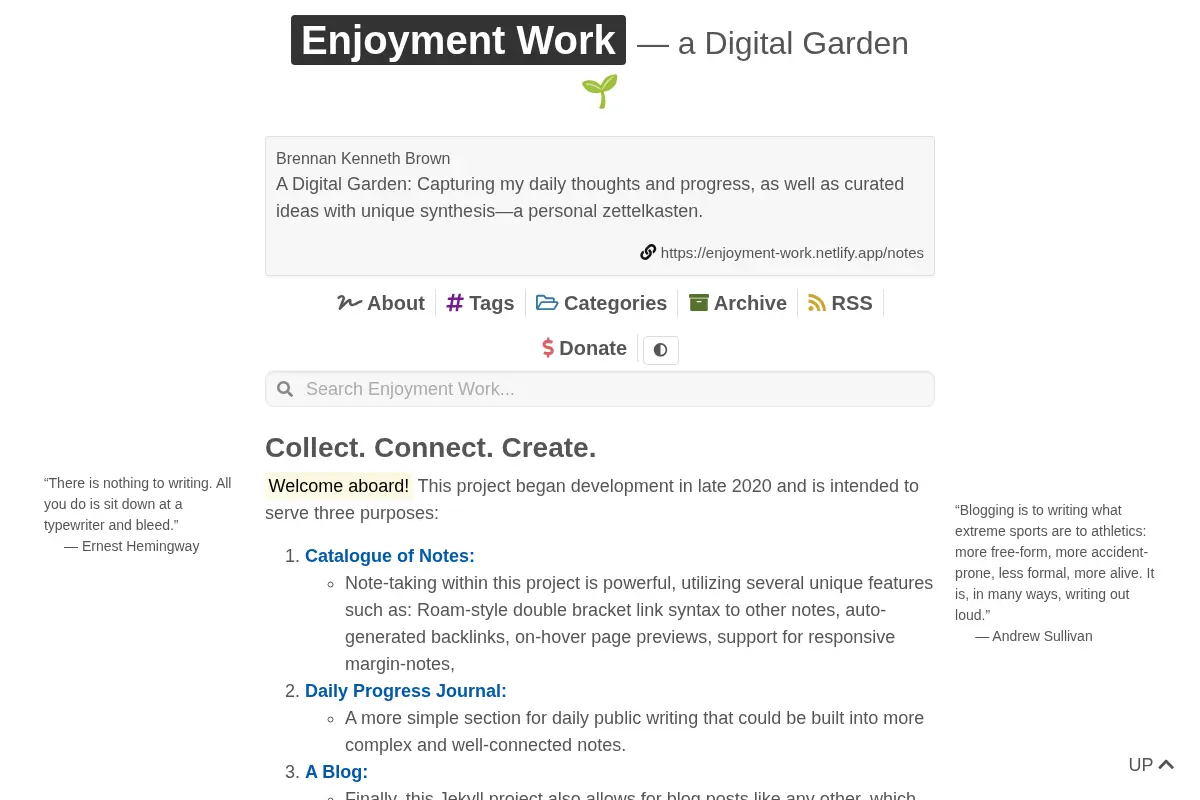Click the purple hashtag Tags icon

coord(455,302)
